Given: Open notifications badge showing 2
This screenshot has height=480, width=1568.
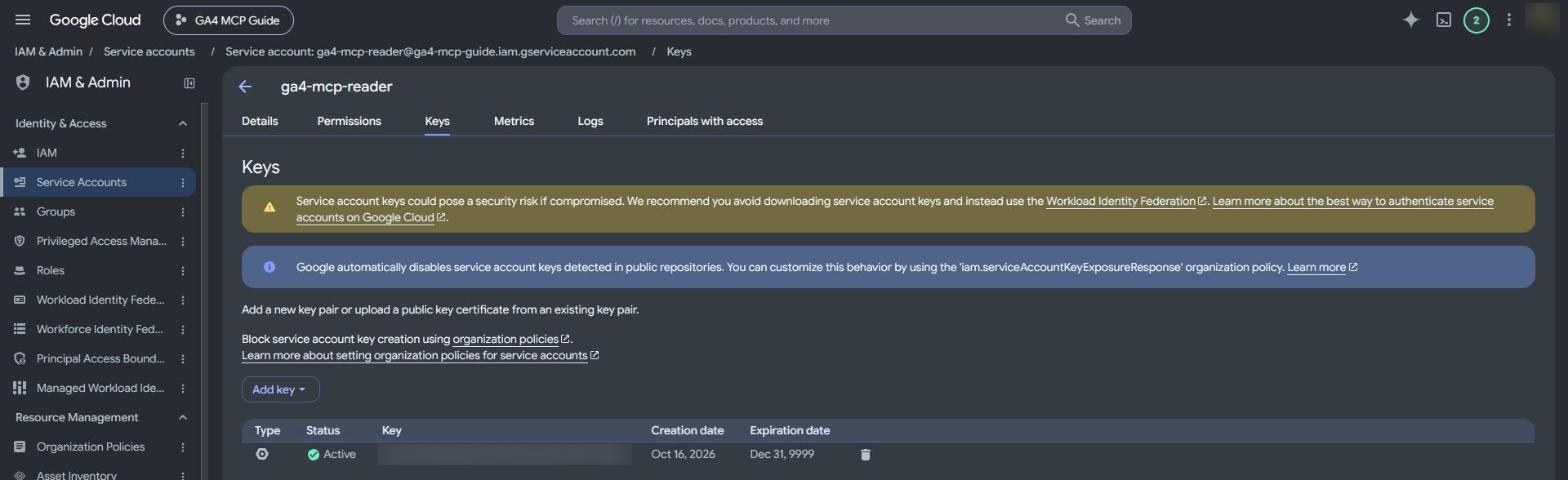Looking at the screenshot, I should 1476,20.
